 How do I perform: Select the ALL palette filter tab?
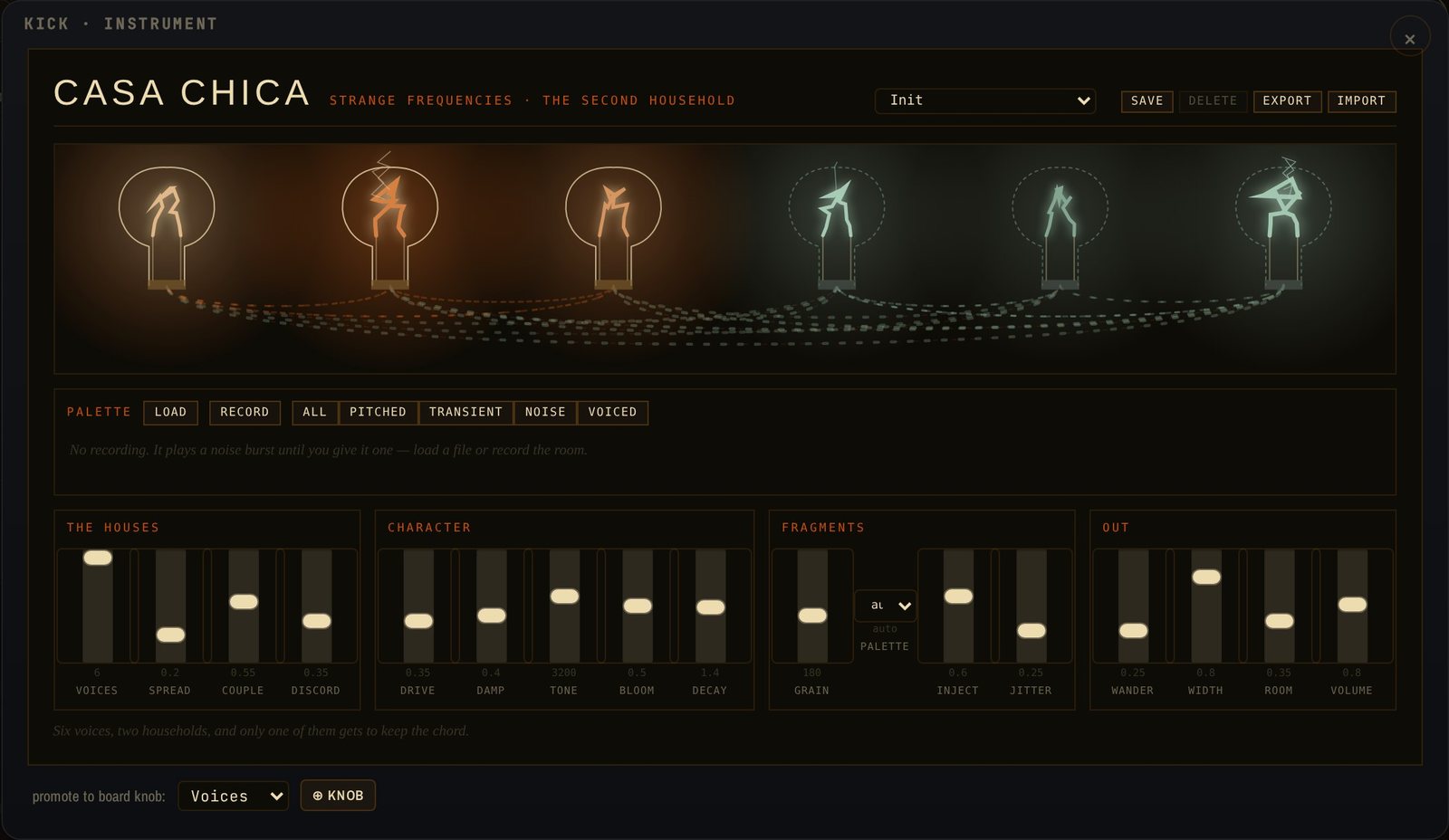[314, 413]
